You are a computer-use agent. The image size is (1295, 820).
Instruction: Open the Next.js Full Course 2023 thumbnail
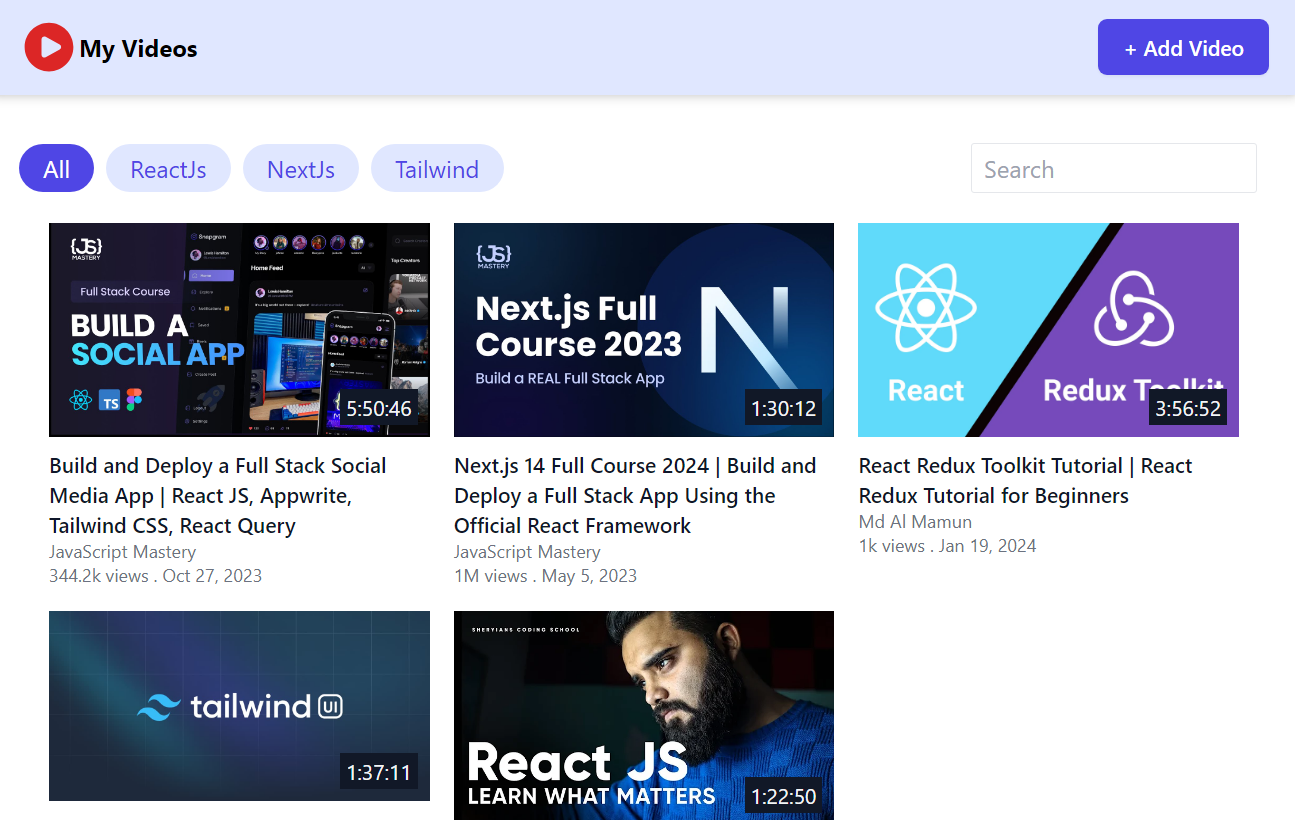tap(644, 330)
